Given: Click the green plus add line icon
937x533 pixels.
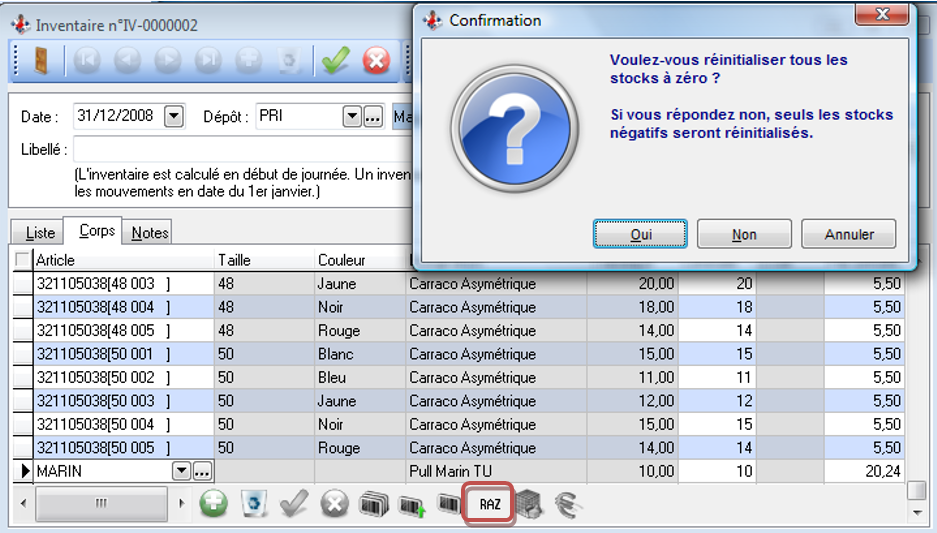Looking at the screenshot, I should [x=213, y=504].
